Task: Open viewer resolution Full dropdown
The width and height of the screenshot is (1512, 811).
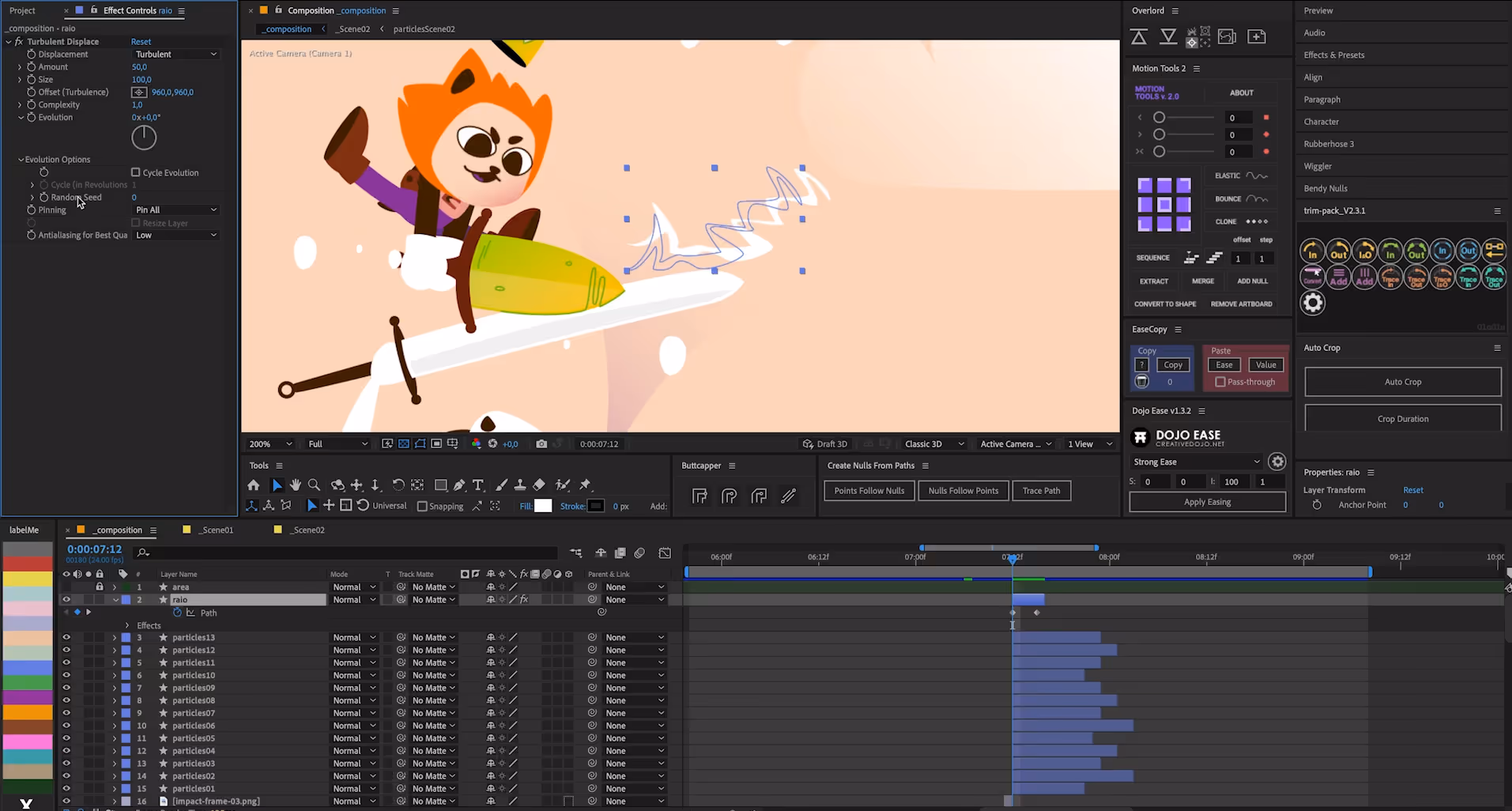Action: tap(337, 444)
